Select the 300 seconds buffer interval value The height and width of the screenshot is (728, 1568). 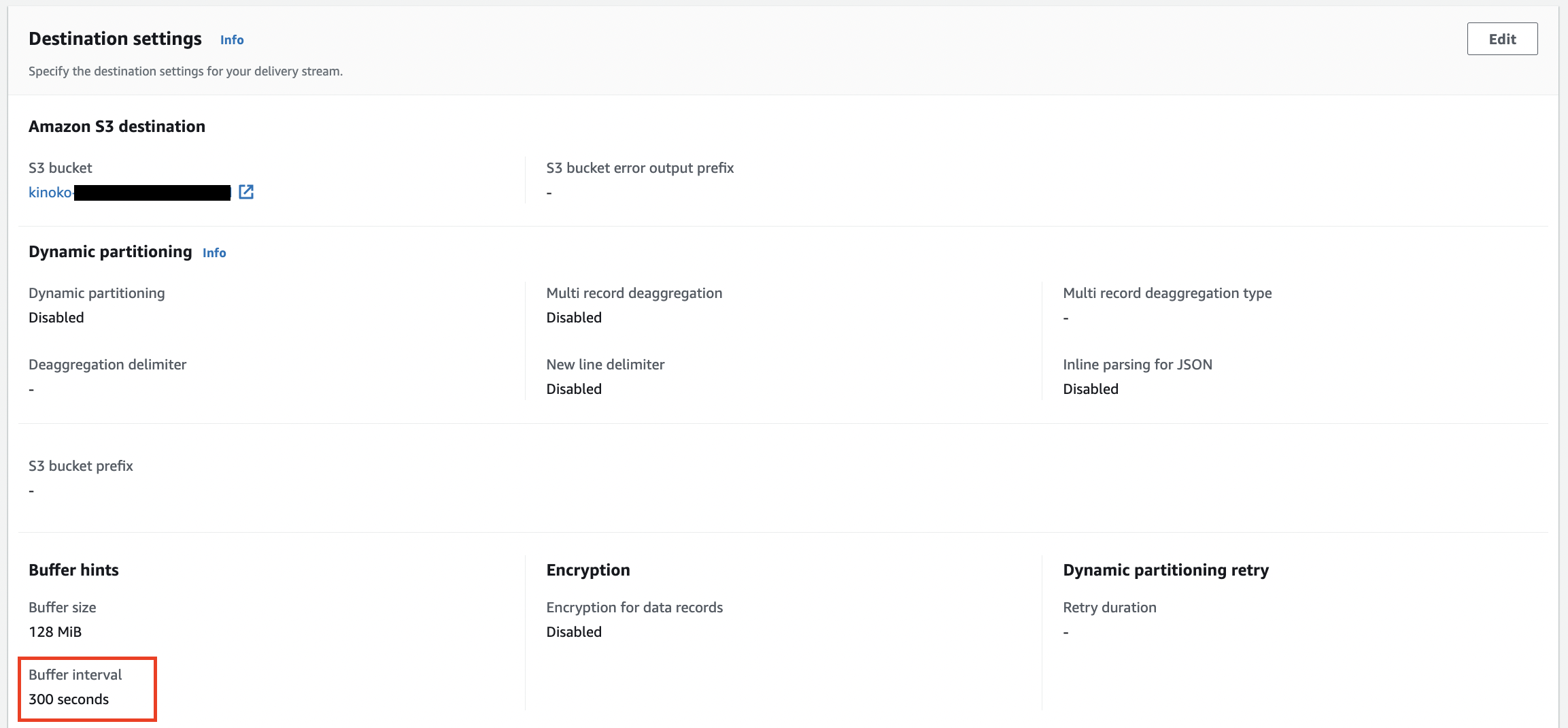pyautogui.click(x=69, y=699)
